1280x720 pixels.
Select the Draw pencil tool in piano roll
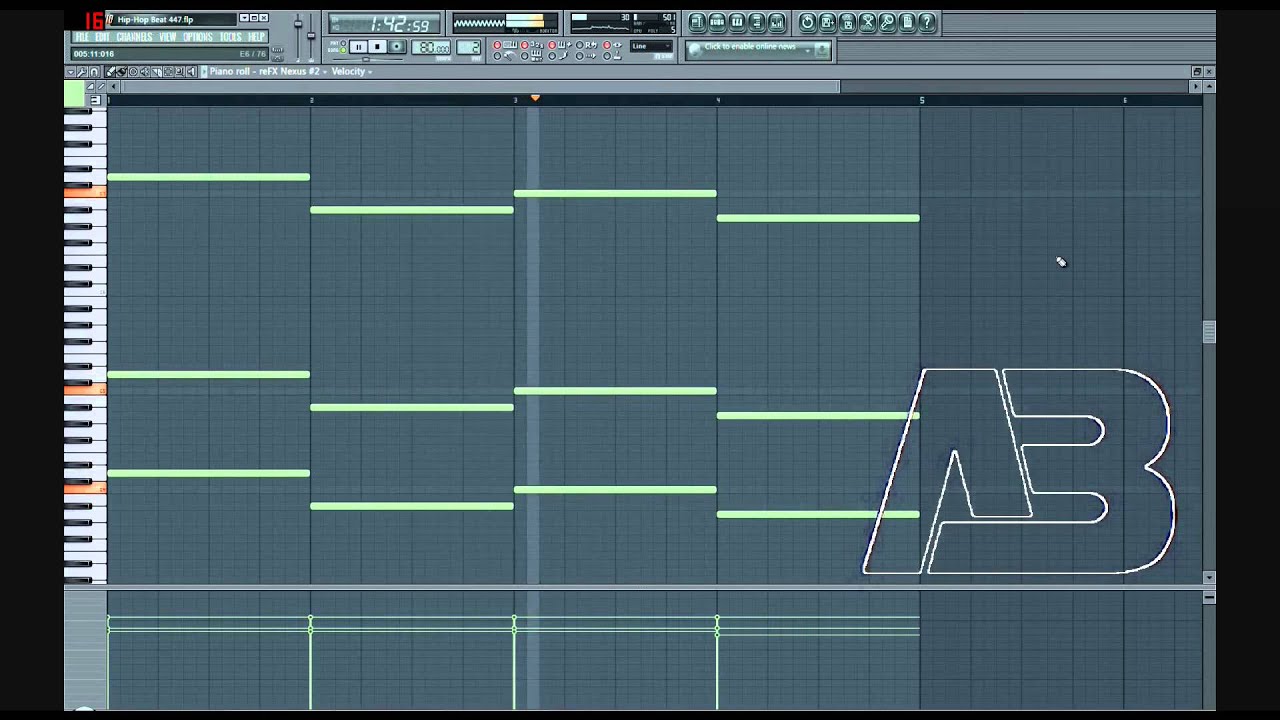110,72
